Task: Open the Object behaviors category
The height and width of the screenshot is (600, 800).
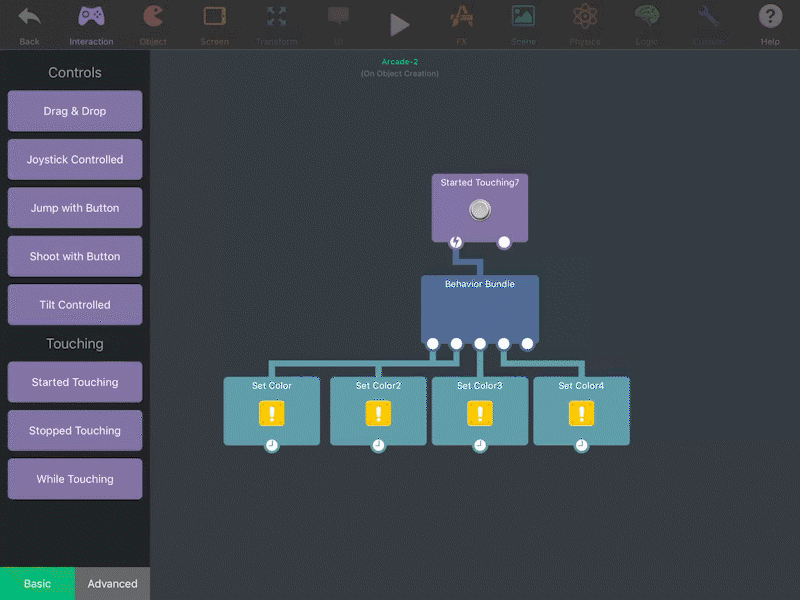Action: click(153, 23)
